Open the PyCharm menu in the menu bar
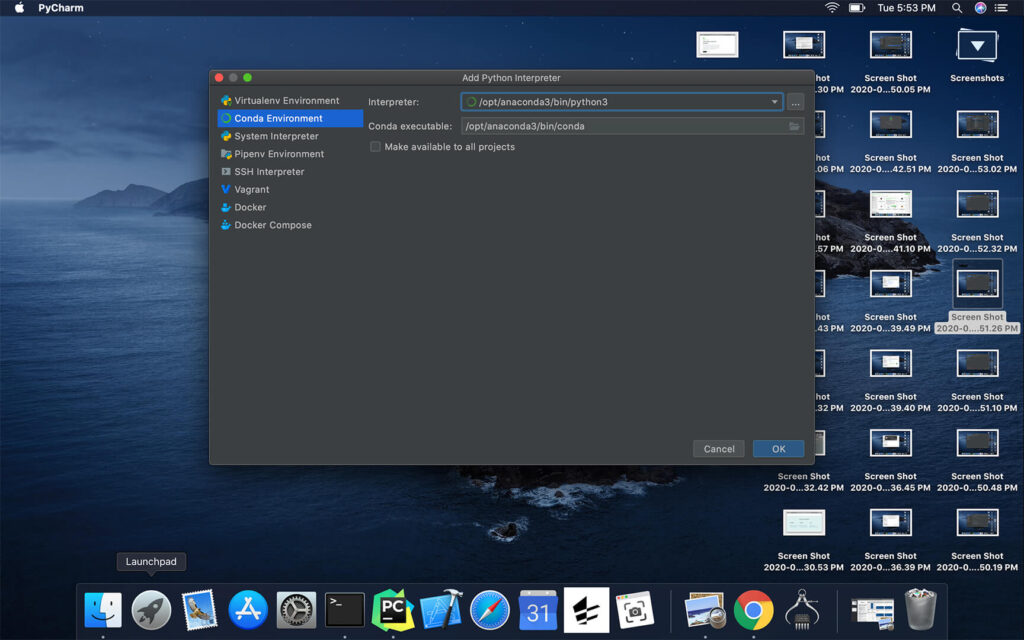1024x640 pixels. click(x=61, y=8)
